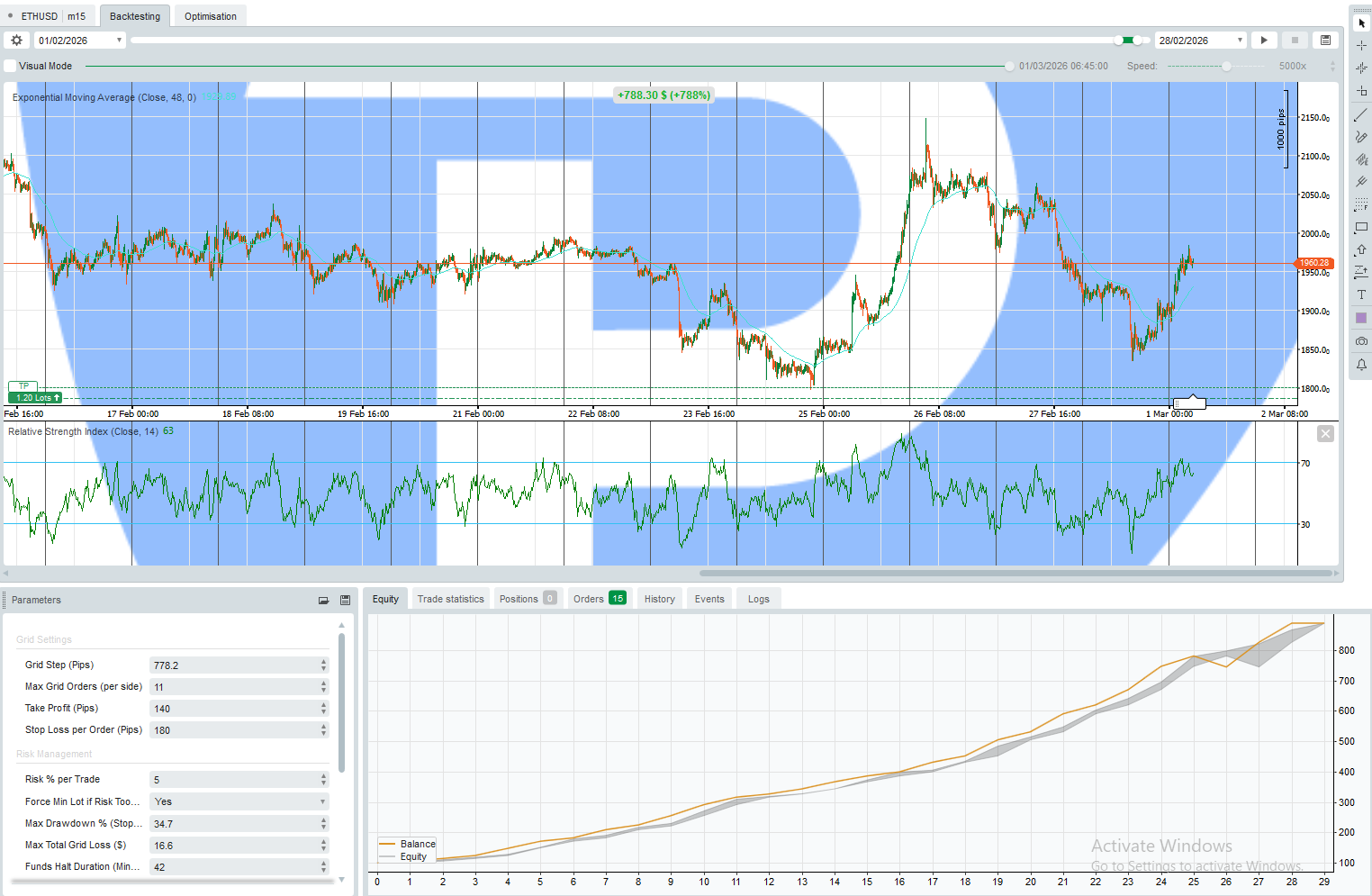1372x896 pixels.
Task: Adjust the backtest Speed slider handle
Action: [x=1226, y=66]
